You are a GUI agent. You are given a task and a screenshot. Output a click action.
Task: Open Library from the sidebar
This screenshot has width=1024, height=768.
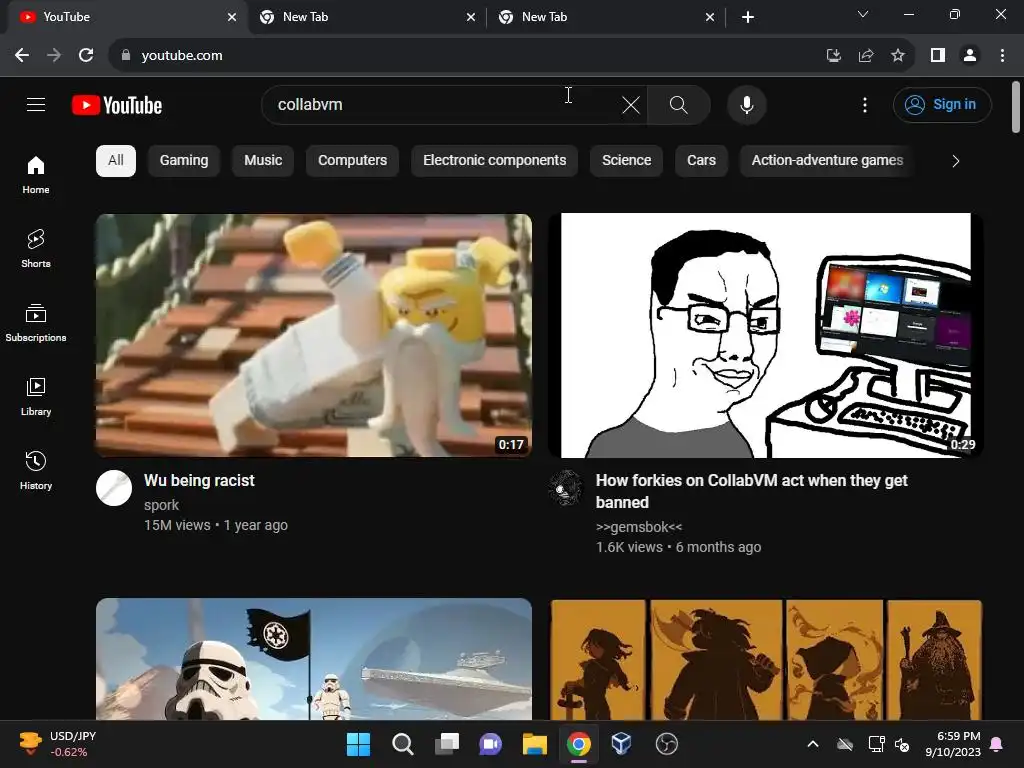coord(36,396)
